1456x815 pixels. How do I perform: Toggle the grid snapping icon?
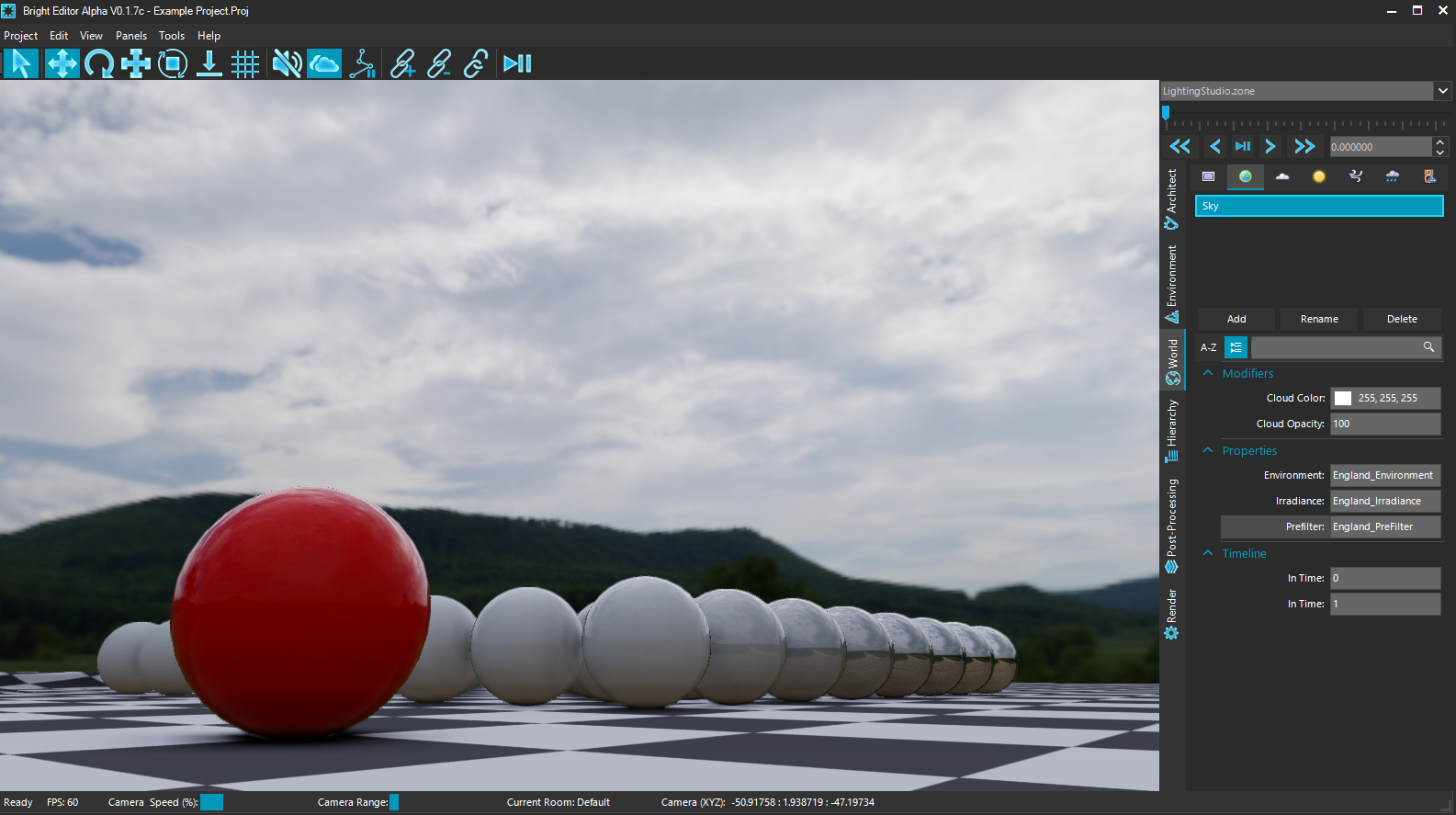pos(245,63)
